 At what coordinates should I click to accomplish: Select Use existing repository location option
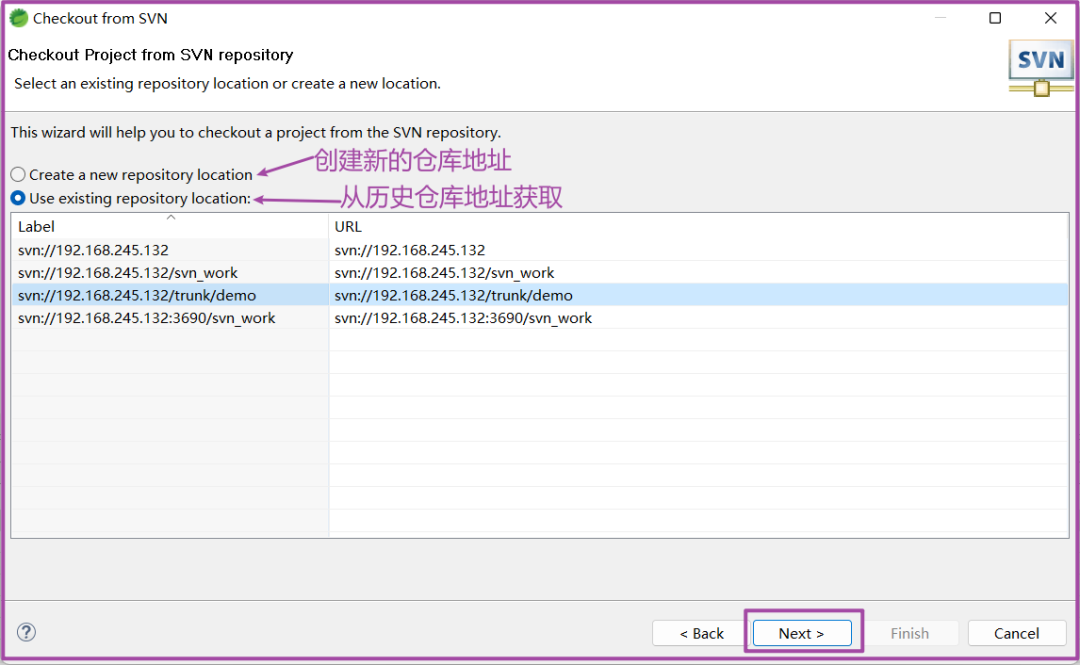point(131,198)
